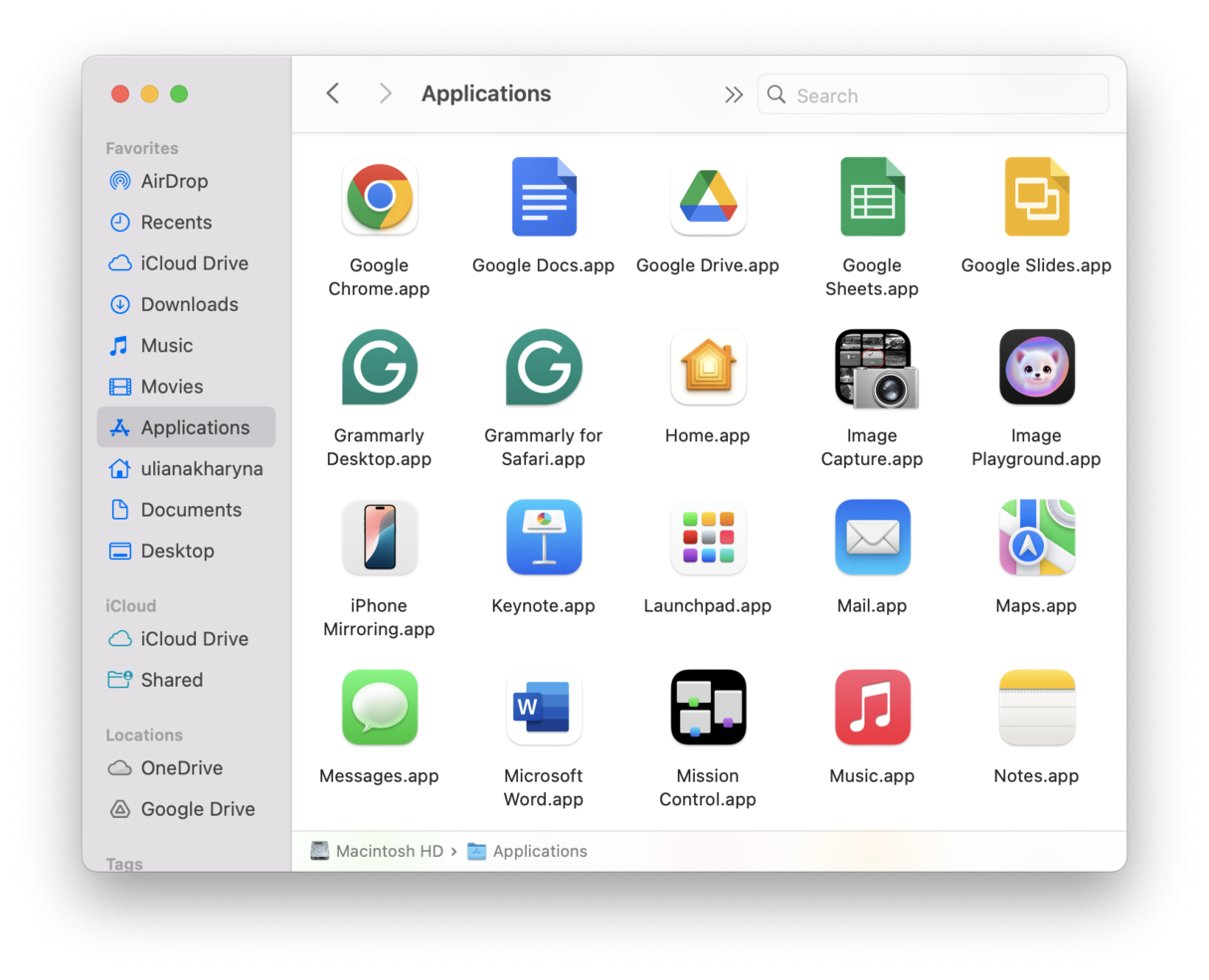Start iPhone Mirroring
This screenshot has width=1209, height=980.
(x=379, y=537)
